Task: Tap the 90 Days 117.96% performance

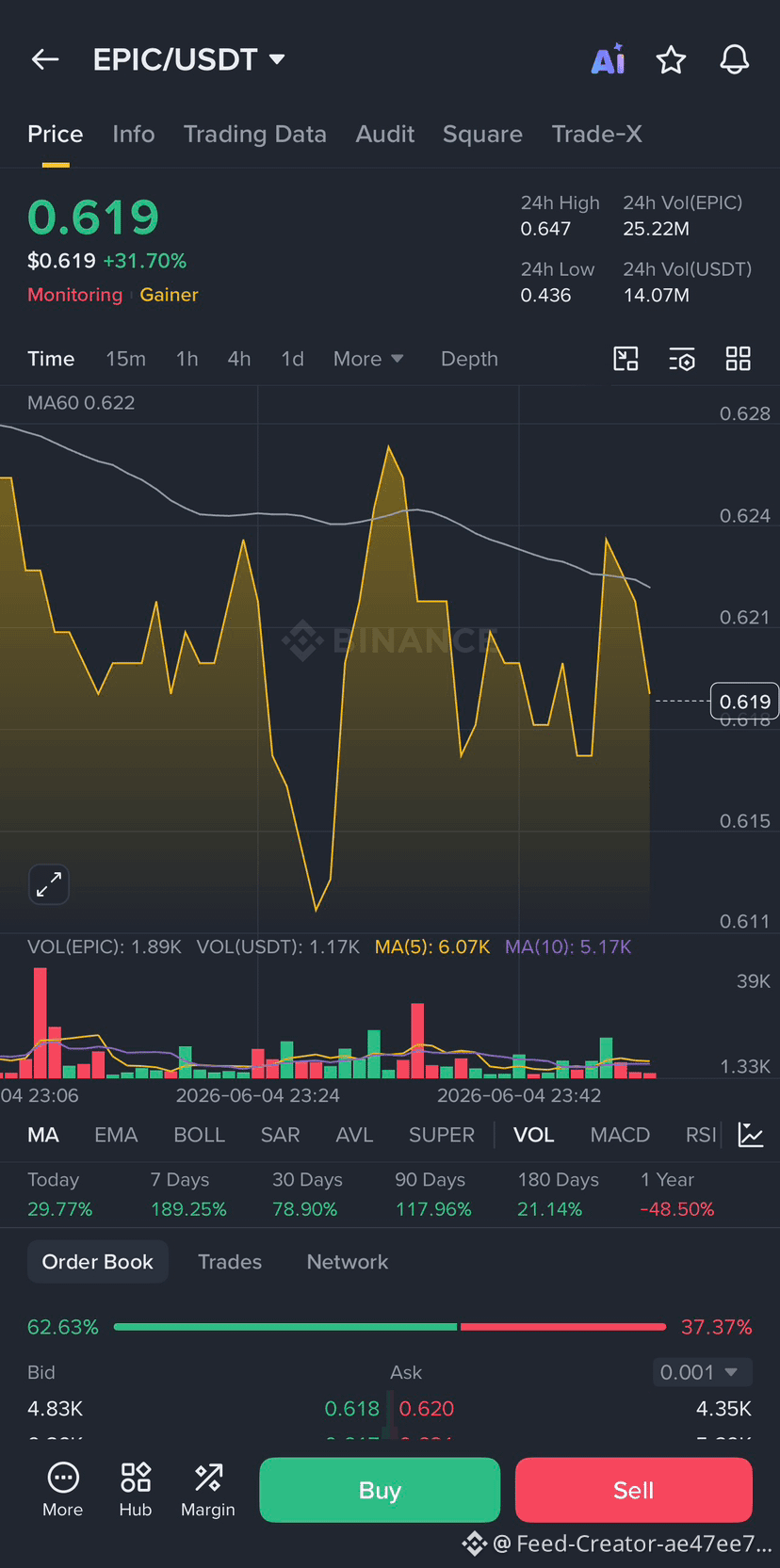Action: [433, 1194]
